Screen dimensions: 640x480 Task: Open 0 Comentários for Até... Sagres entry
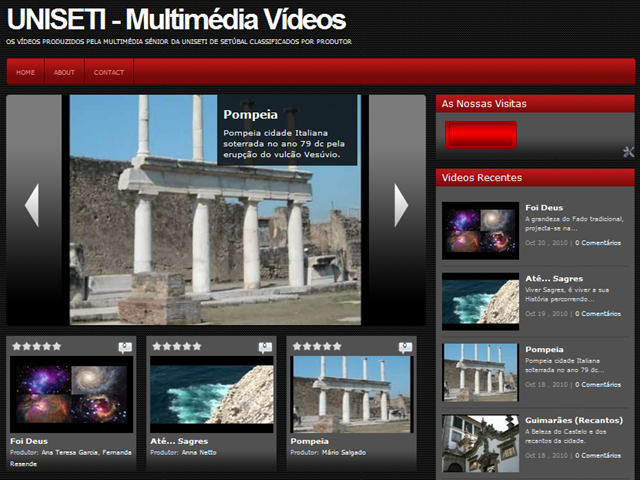[x=598, y=314]
